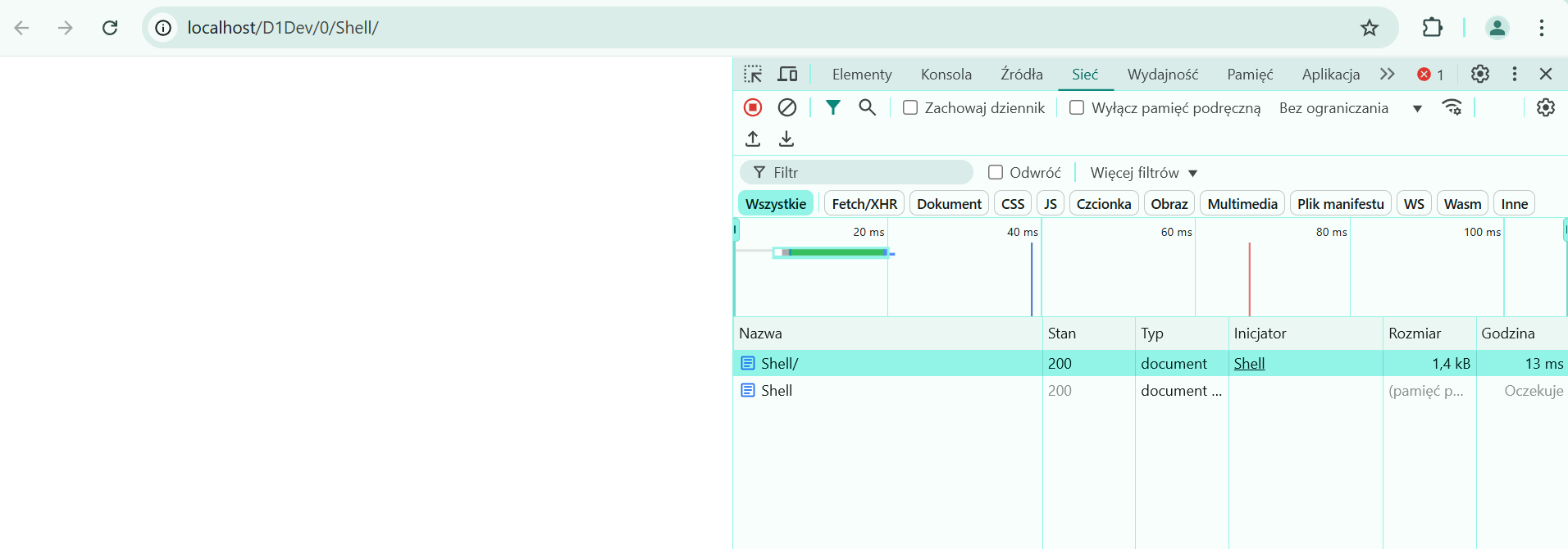1568x549 pixels.
Task: Filter by JS type
Action: coord(1051,204)
